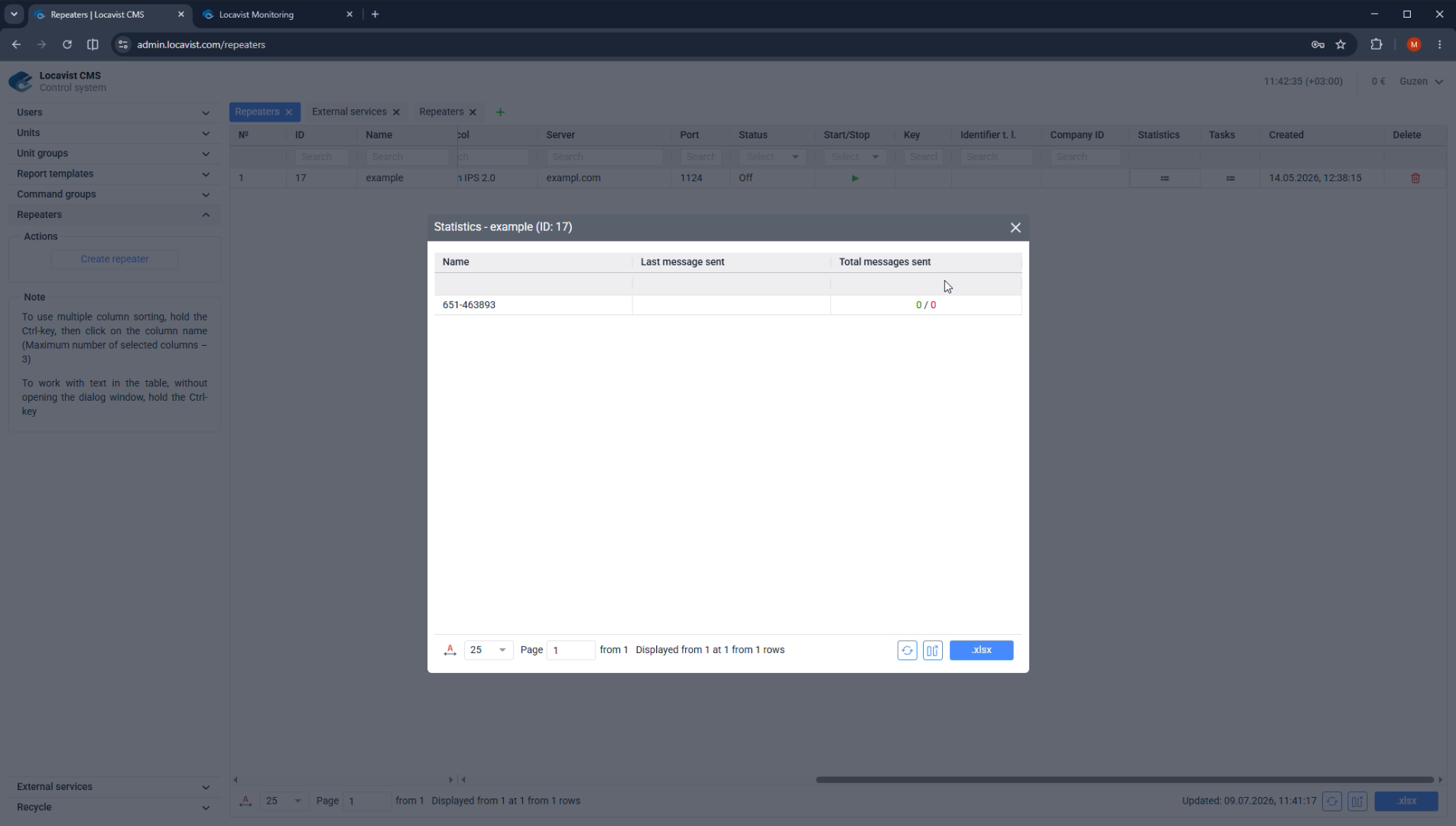Delete the example repeater via trash icon

pyautogui.click(x=1415, y=178)
